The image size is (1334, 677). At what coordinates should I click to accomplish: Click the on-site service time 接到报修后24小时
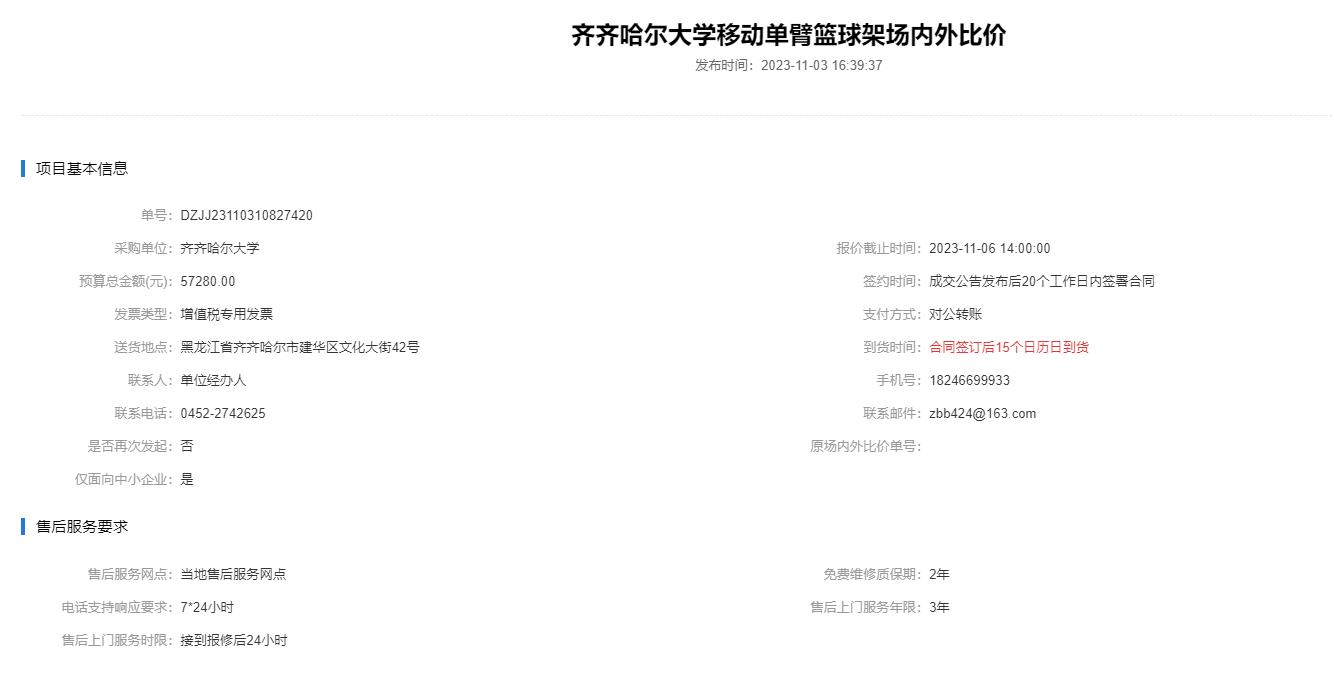click(x=233, y=640)
